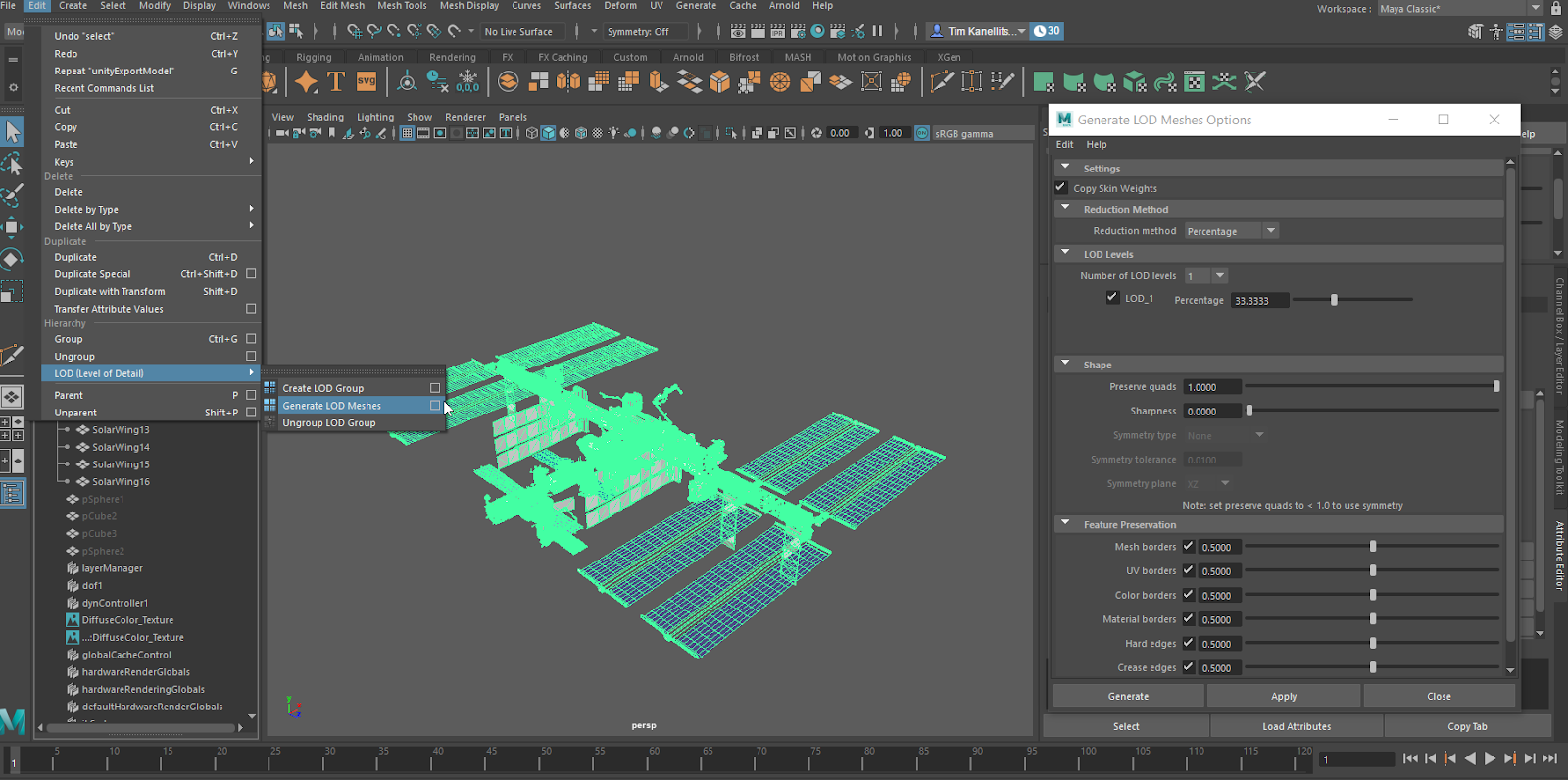Screen dimensions: 1568x780
Task: Toggle the LOD_1 checkbox
Action: point(1112,298)
